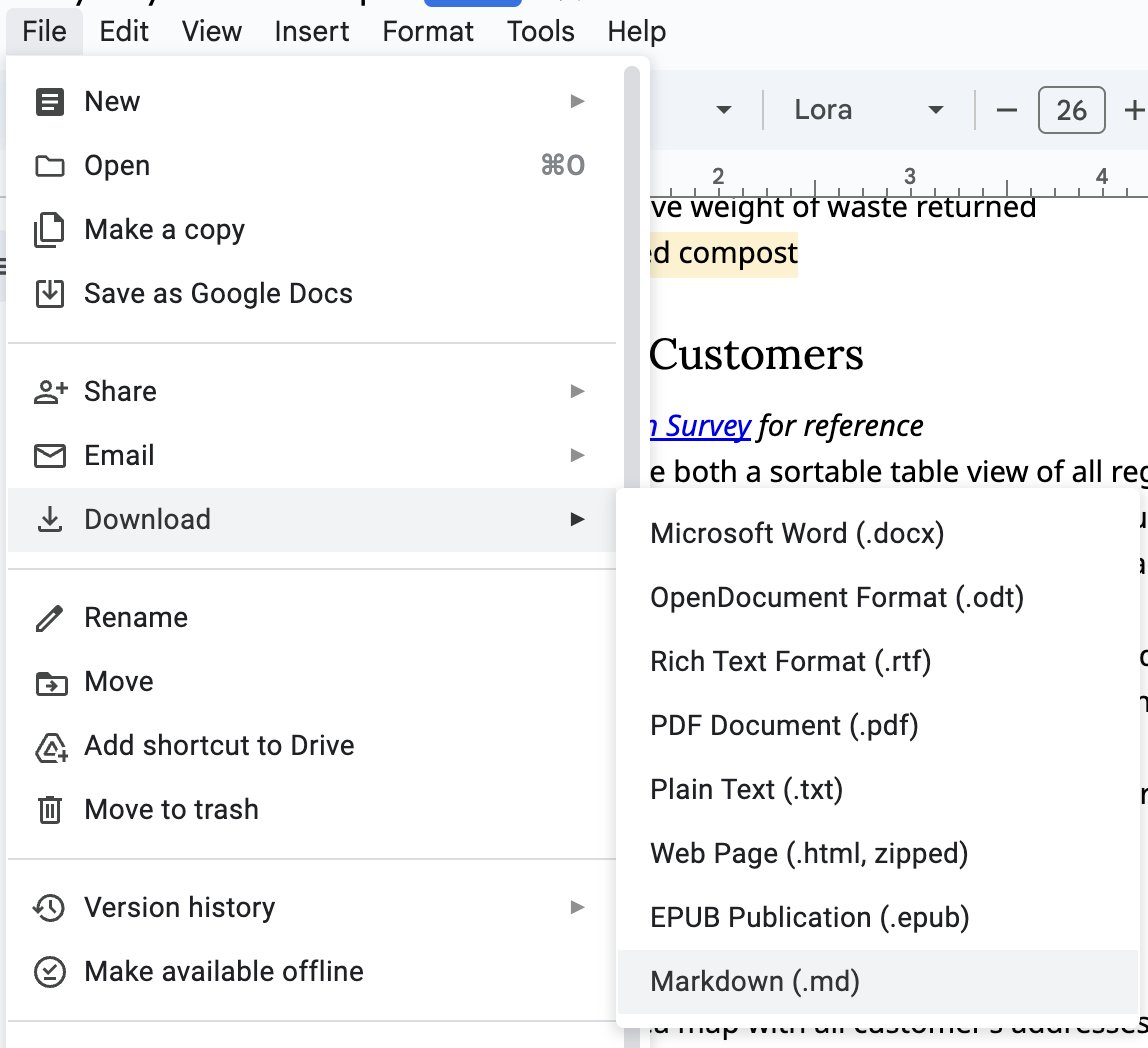
Task: Open the Lora font dropdown
Action: [868, 111]
